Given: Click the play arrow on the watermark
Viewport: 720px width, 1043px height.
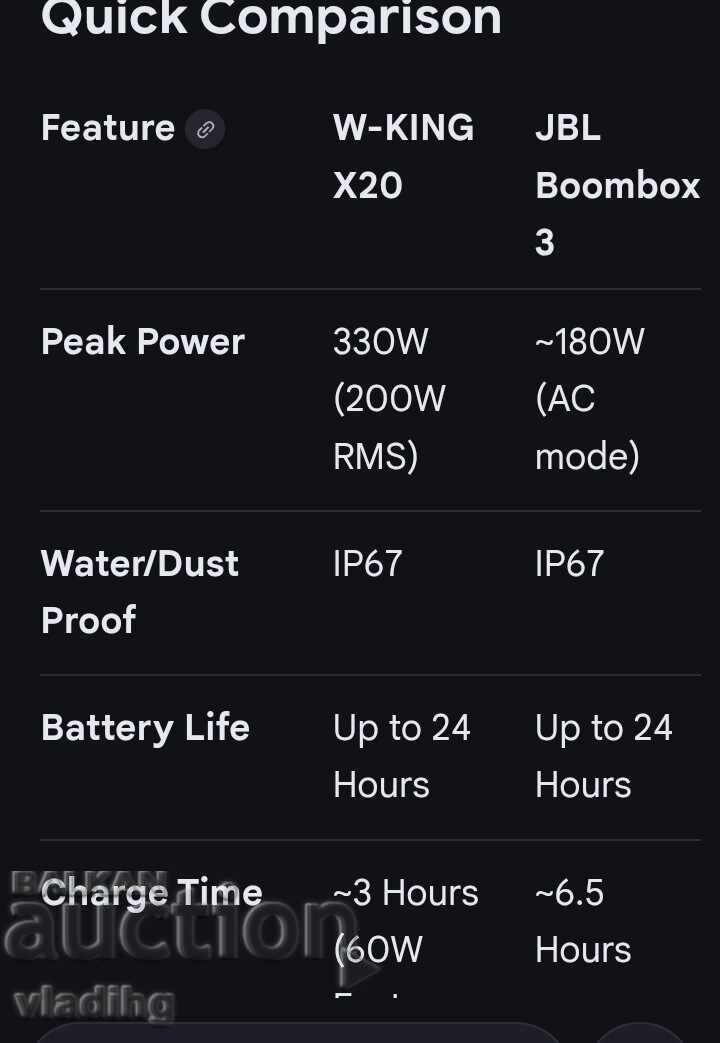Looking at the screenshot, I should pyautogui.click(x=360, y=966).
